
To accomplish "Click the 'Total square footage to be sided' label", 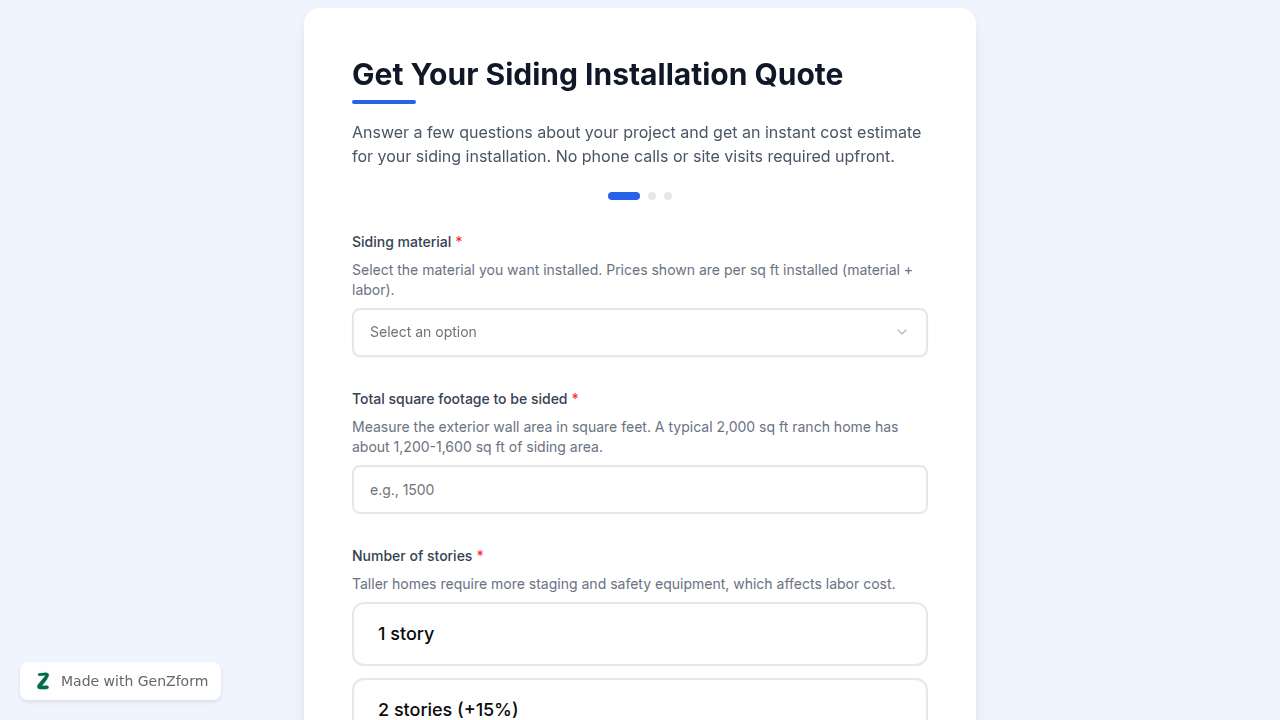I will pyautogui.click(x=460, y=398).
